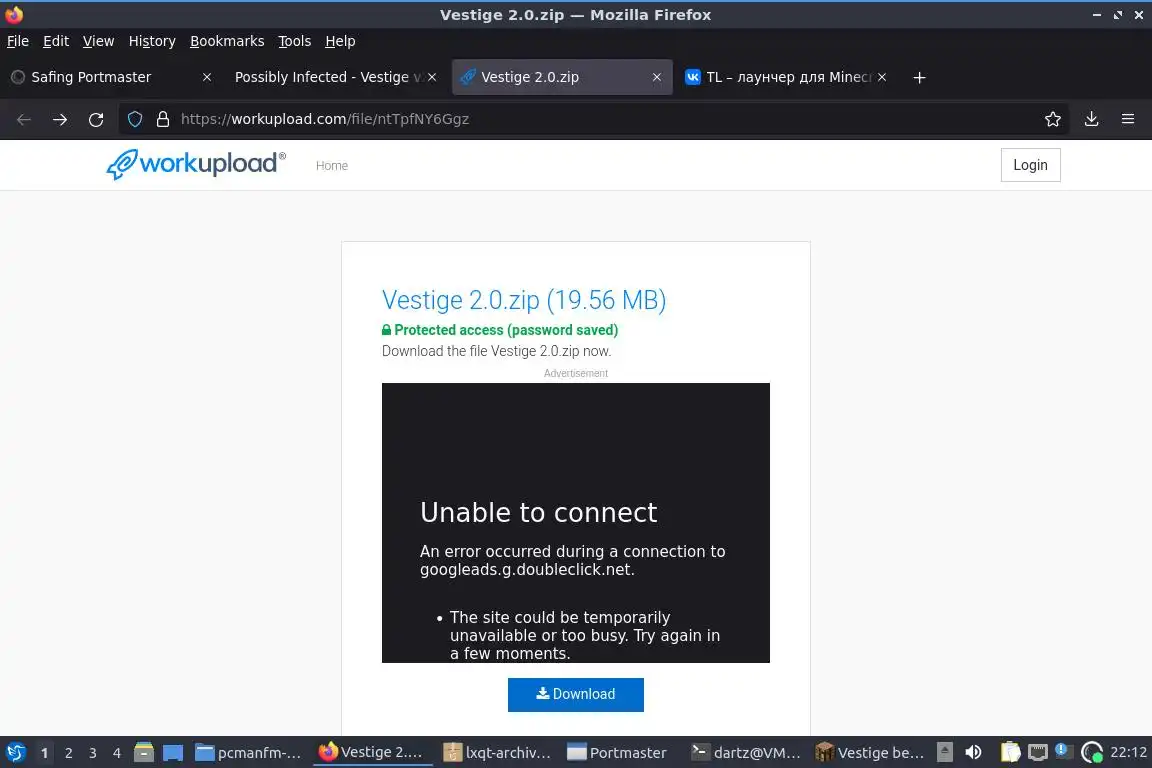
Task: Click the Vestige 2.0.zip file title
Action: (524, 300)
